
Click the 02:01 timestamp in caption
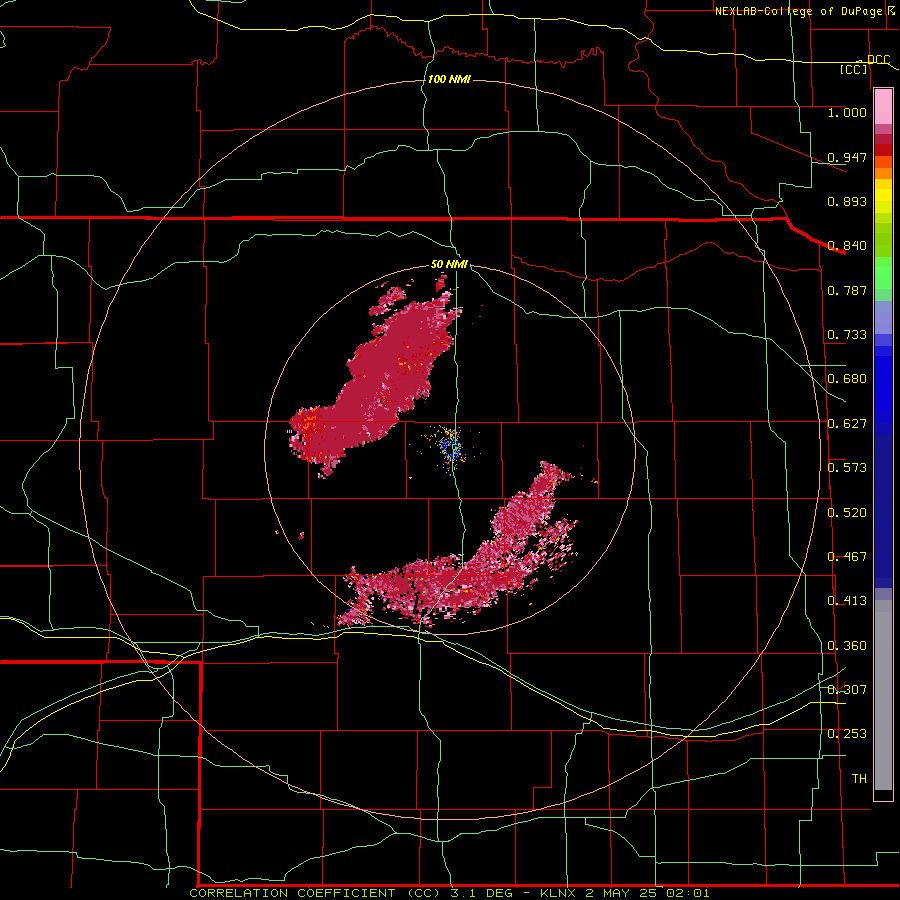click(688, 893)
